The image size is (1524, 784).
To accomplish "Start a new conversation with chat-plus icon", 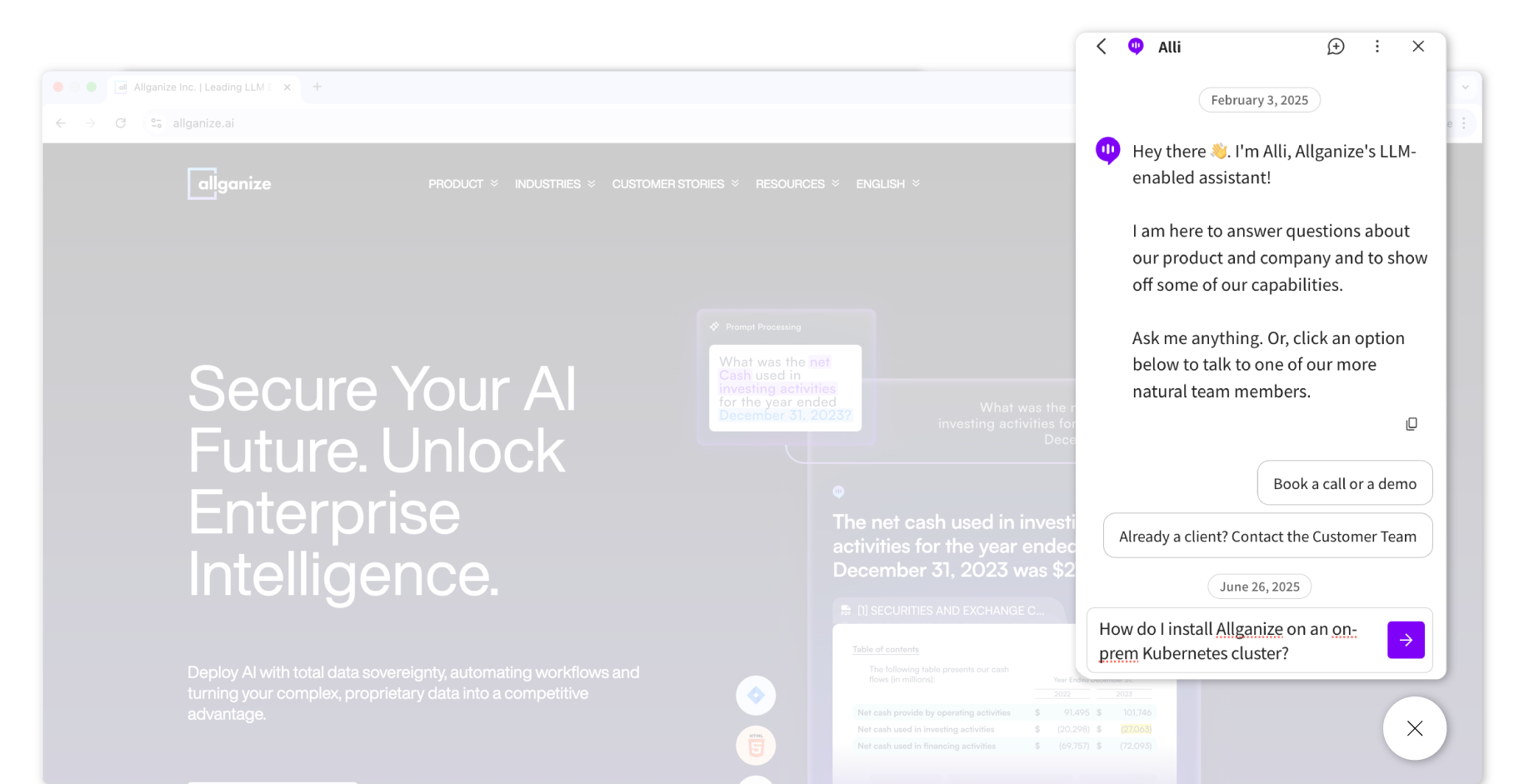I will point(1336,47).
